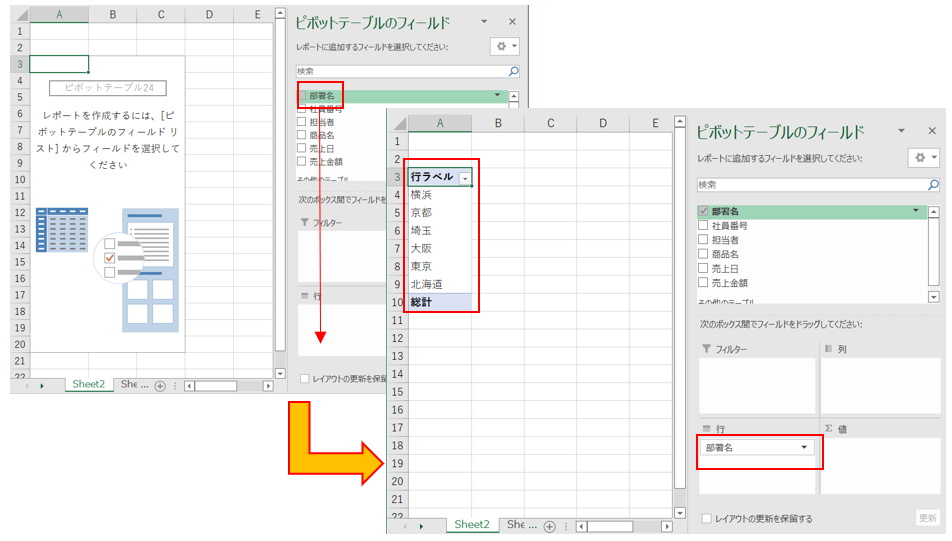Enable the 売上金額 field checkbox in the right pane
Screen dimensions: 952x541
pyautogui.click(x=703, y=282)
